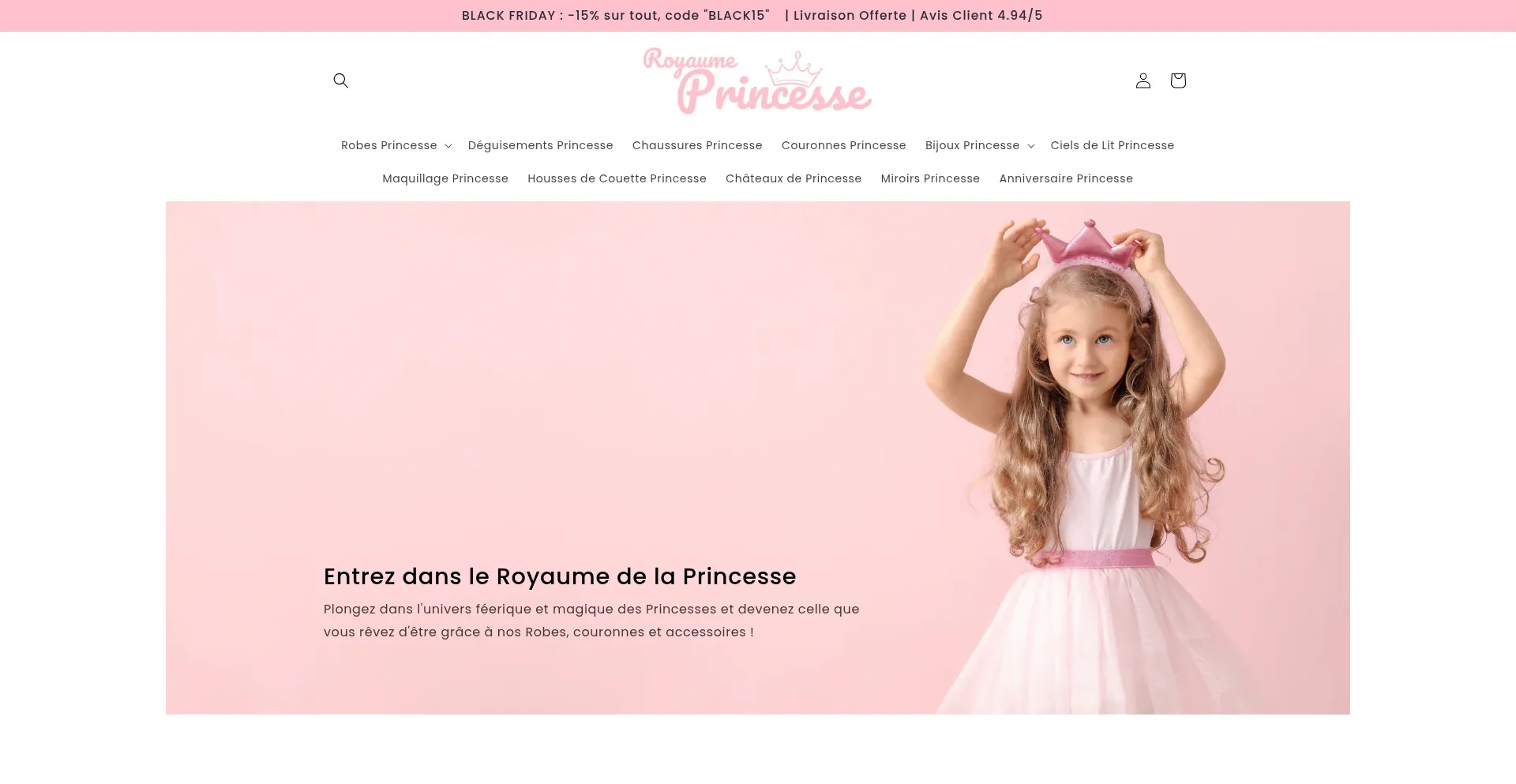
Task: Expand the Robes Princesse dropdown
Action: 396,144
